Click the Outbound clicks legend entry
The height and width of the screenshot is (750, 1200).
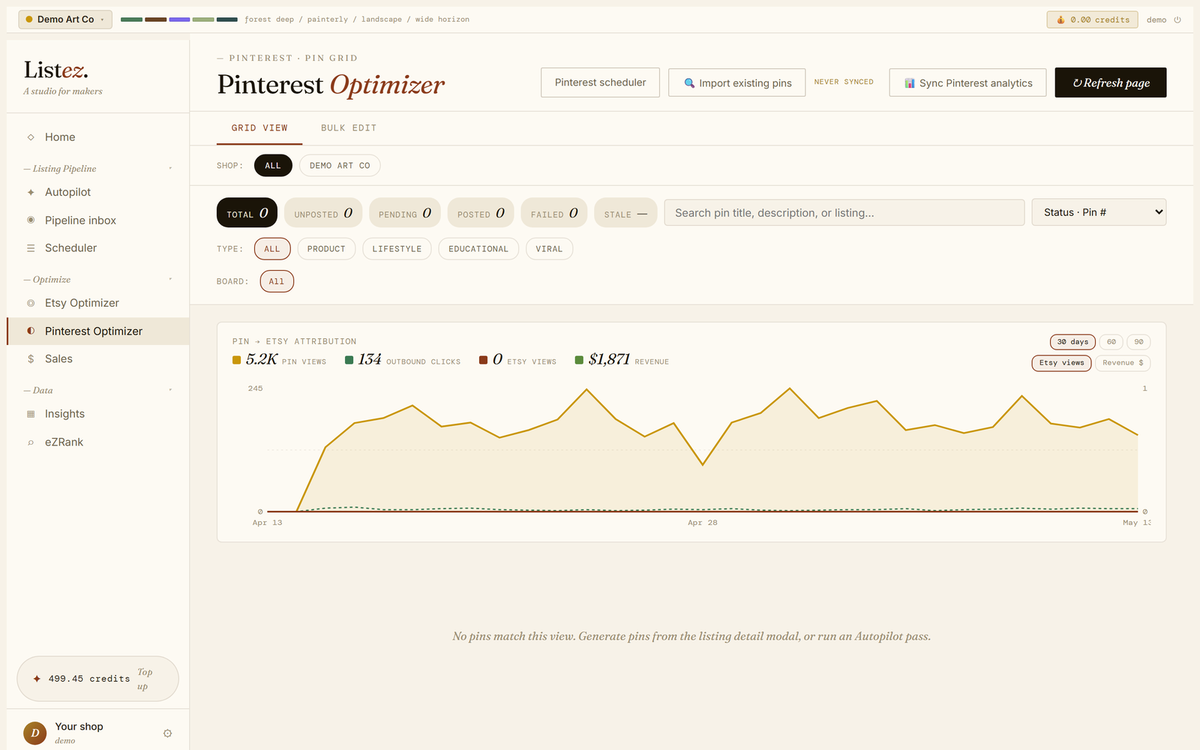(403, 360)
